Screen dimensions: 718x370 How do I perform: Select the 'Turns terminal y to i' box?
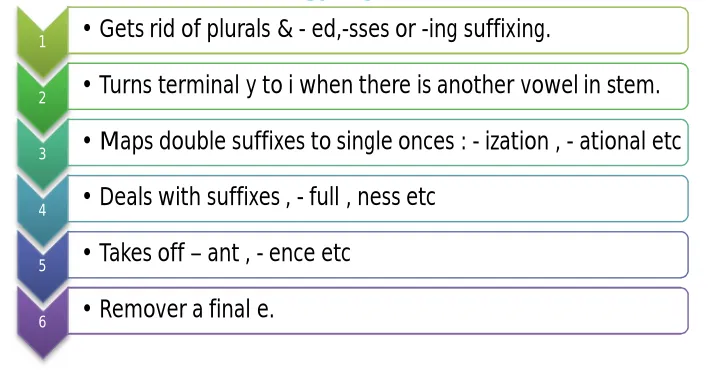(378, 86)
